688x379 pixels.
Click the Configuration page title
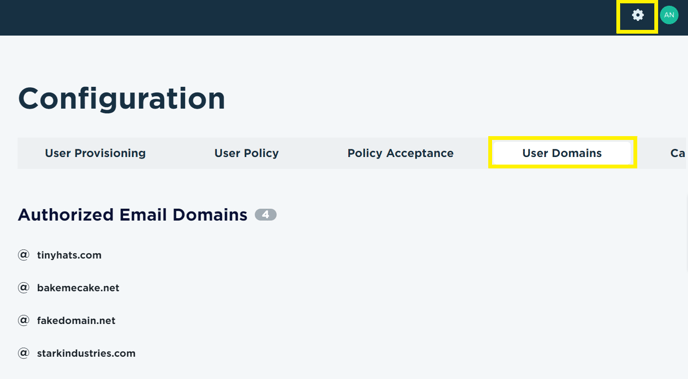[x=122, y=99]
